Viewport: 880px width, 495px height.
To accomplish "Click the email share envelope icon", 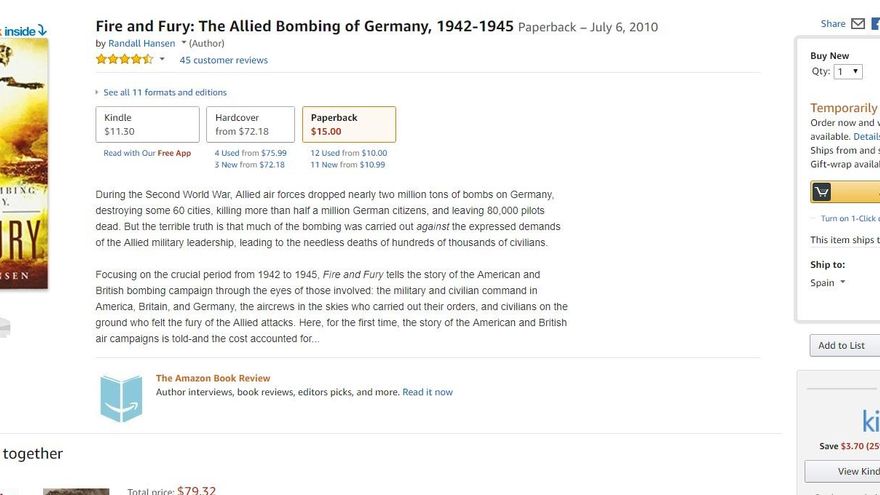I will click(857, 24).
